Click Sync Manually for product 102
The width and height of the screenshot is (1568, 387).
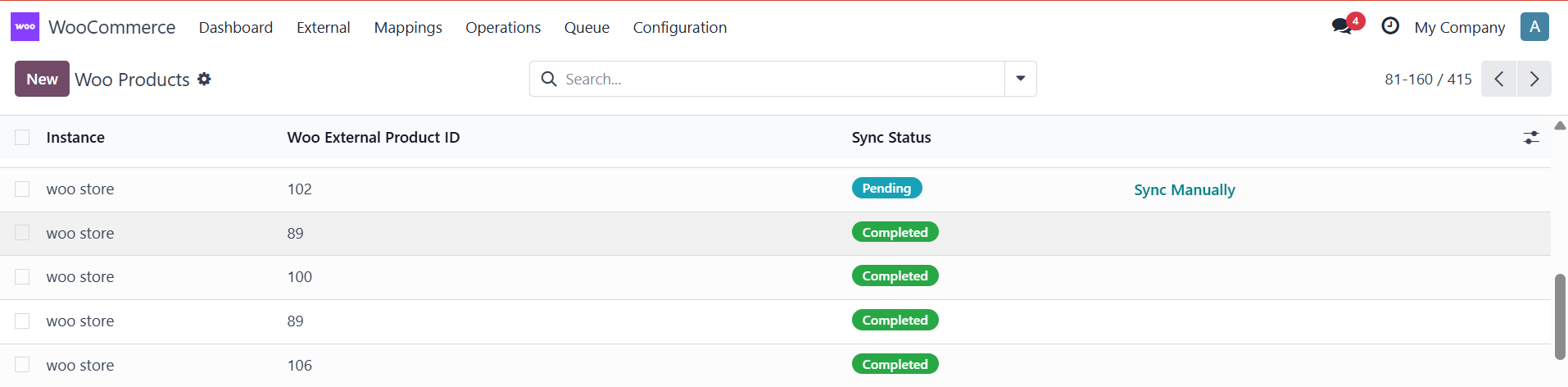(x=1184, y=189)
